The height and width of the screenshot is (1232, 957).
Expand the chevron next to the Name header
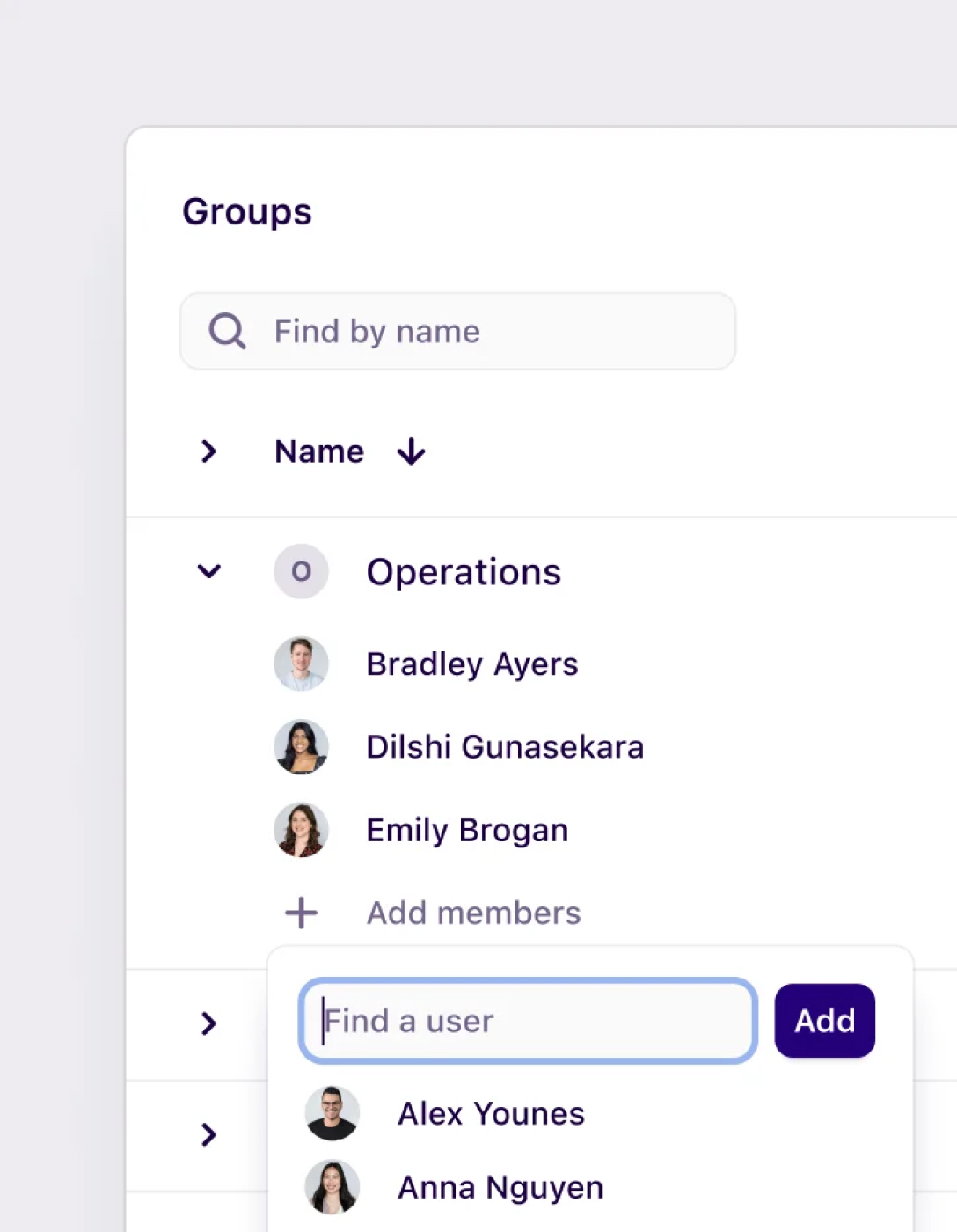coord(208,451)
